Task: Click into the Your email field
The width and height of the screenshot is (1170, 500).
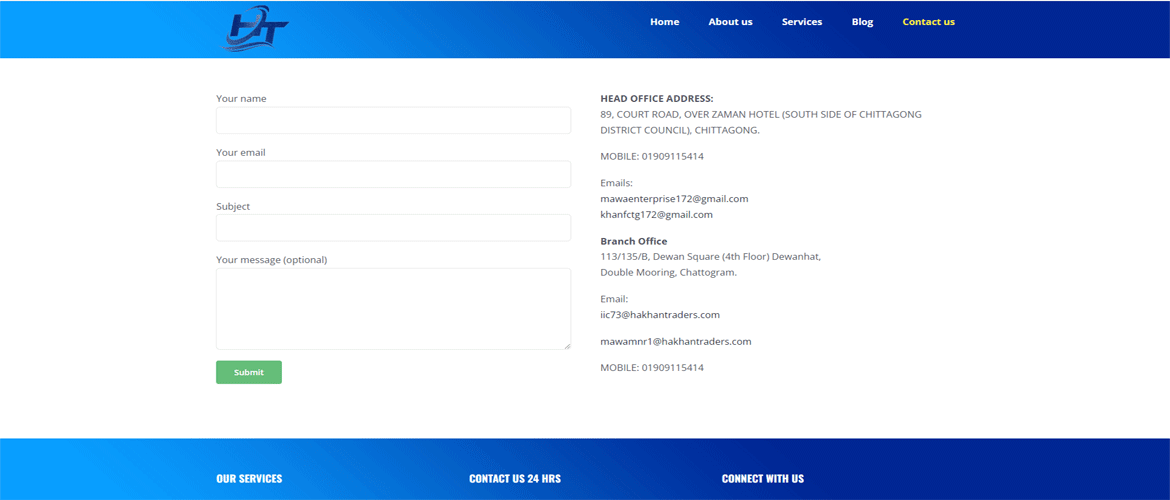Action: coord(393,174)
